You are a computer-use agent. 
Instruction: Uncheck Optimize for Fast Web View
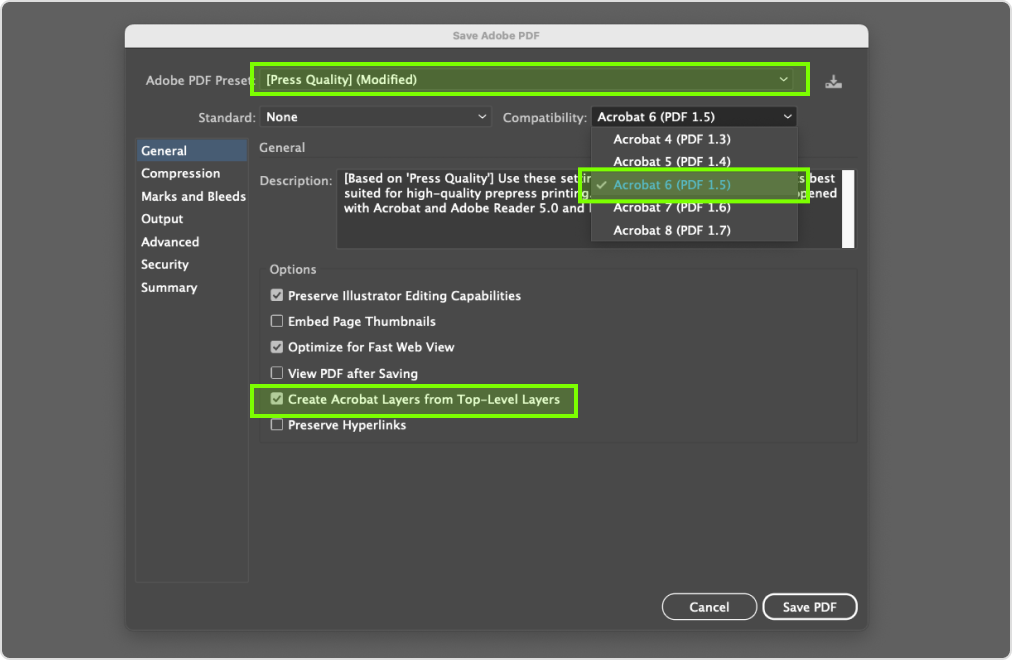coord(277,347)
